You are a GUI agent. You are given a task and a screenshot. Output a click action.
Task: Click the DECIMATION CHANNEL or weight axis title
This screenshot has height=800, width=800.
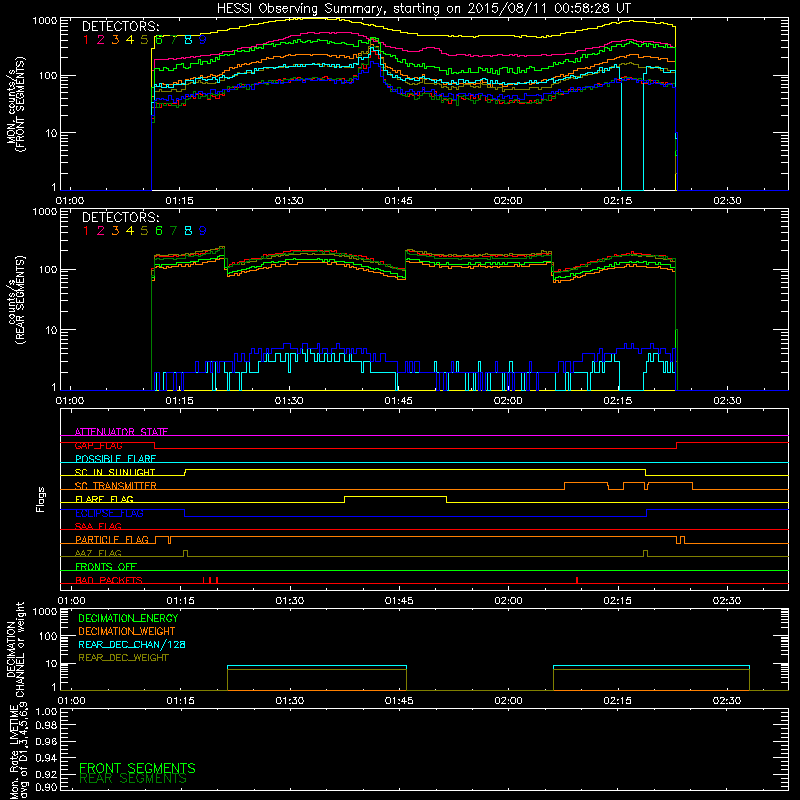click(x=15, y=649)
